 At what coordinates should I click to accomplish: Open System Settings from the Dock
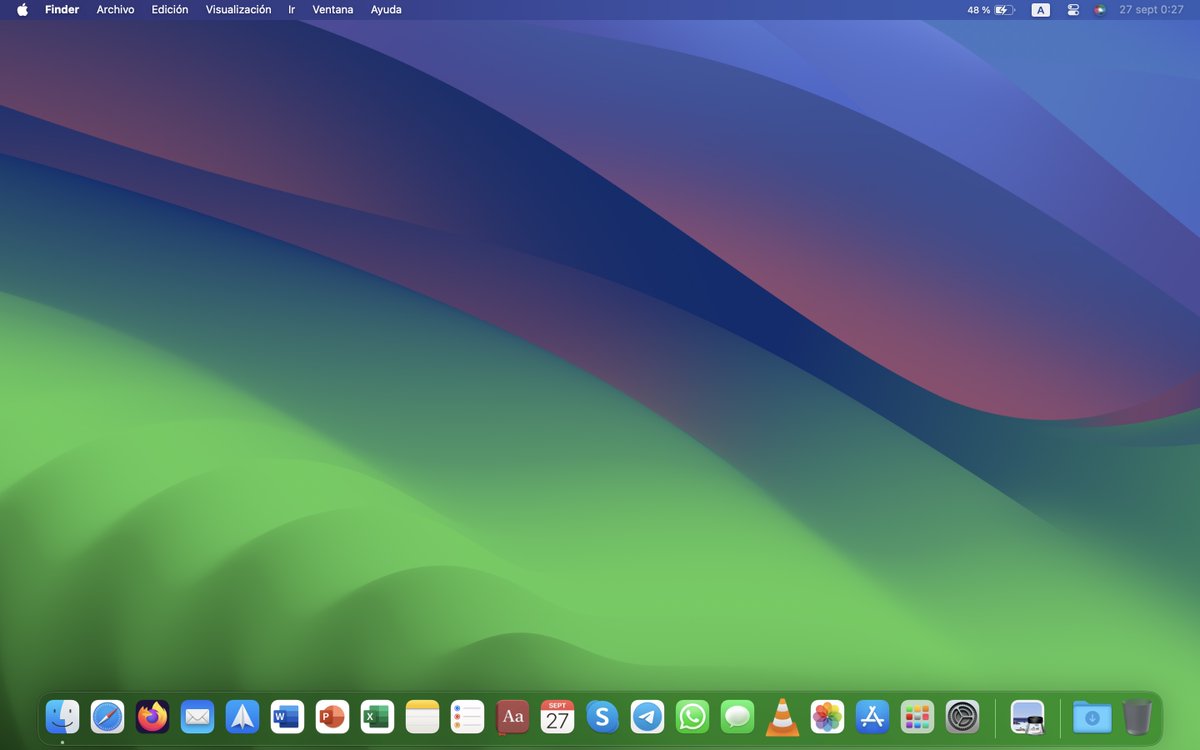pyautogui.click(x=962, y=716)
